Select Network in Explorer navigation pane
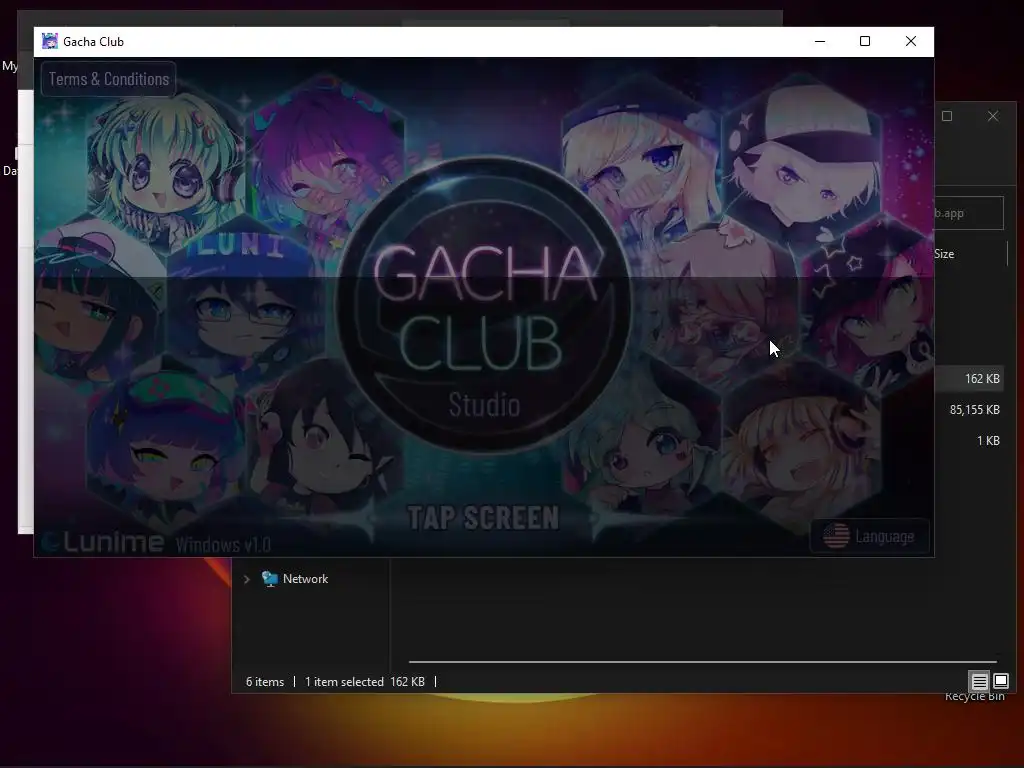The height and width of the screenshot is (768, 1024). [305, 579]
